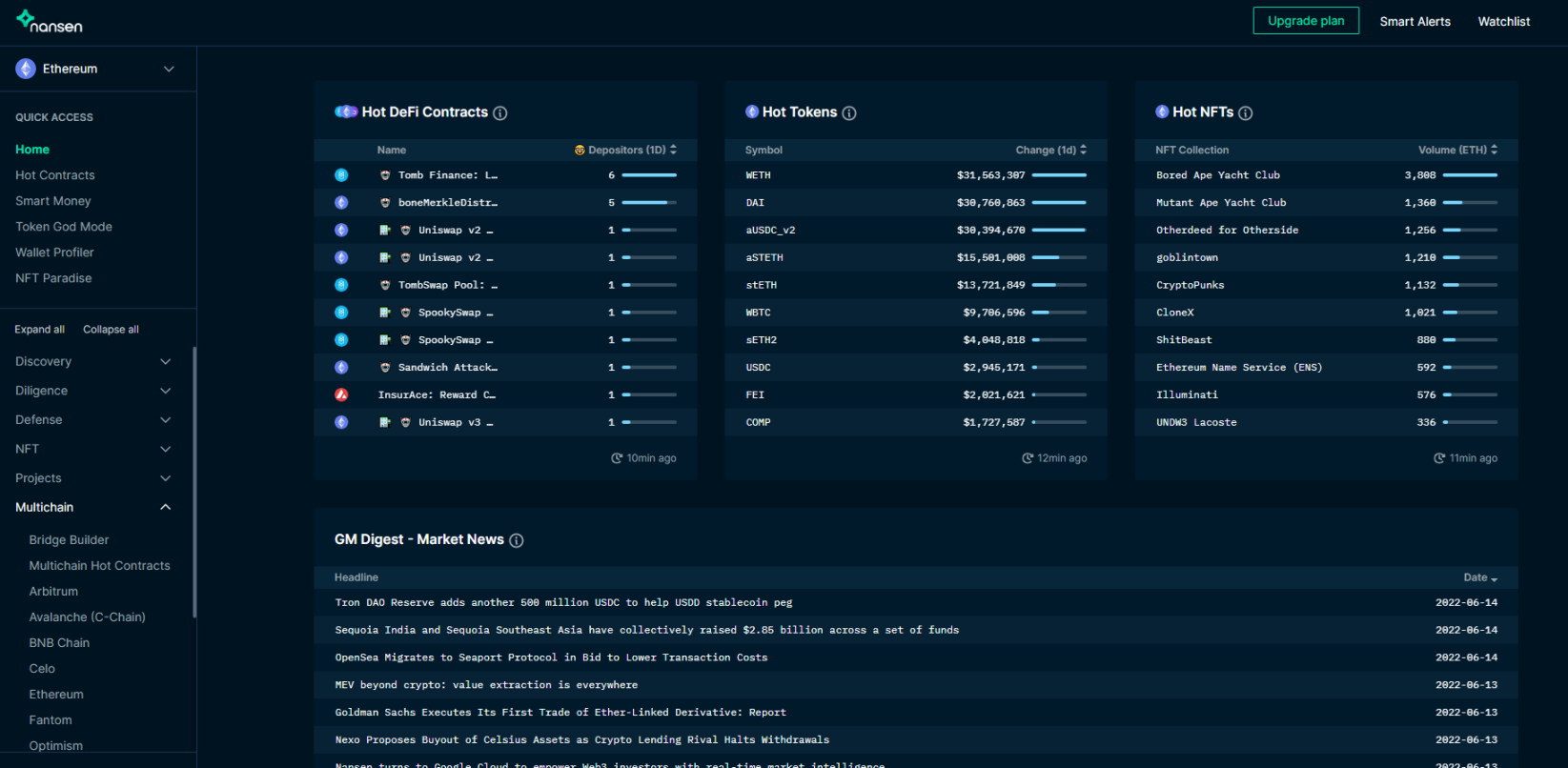The image size is (1568, 768).
Task: Toggle sort on Change (1d) column
Action: coord(1049,151)
